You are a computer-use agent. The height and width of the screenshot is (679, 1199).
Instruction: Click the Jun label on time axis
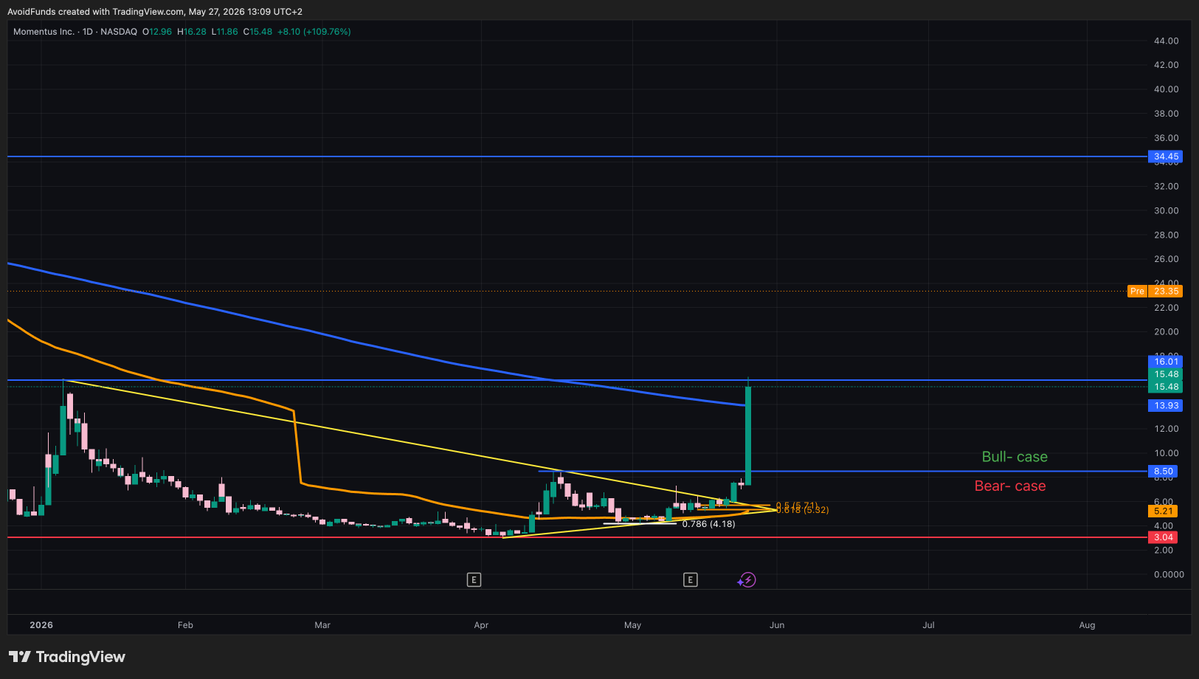777,625
